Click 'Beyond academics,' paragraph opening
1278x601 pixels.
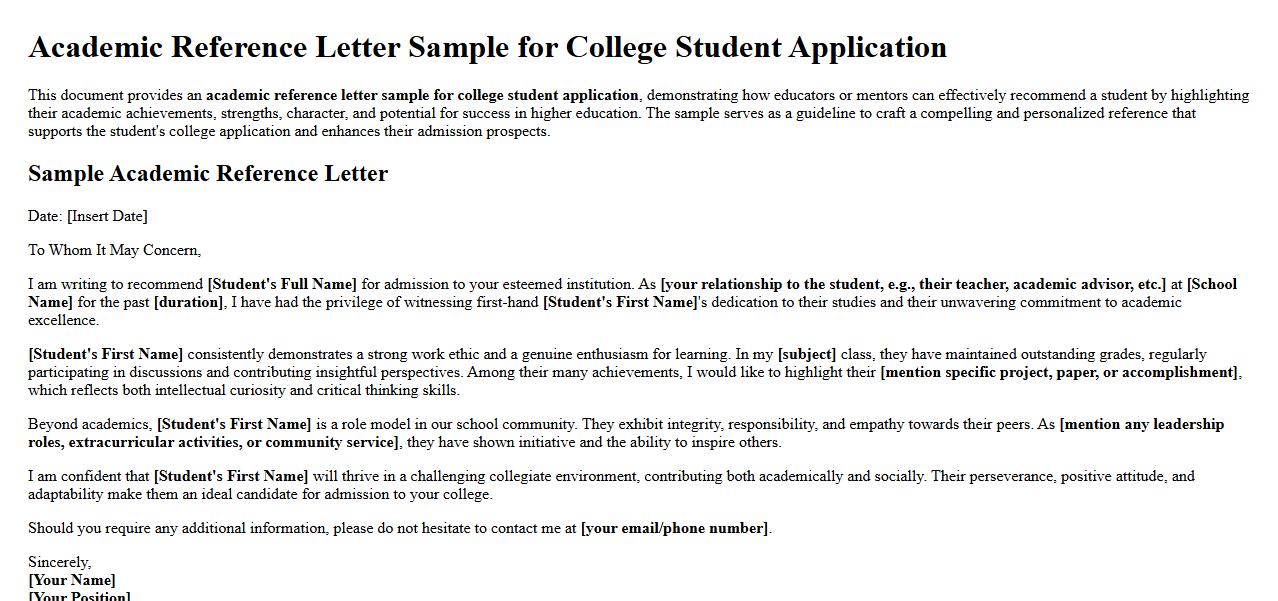pos(90,424)
